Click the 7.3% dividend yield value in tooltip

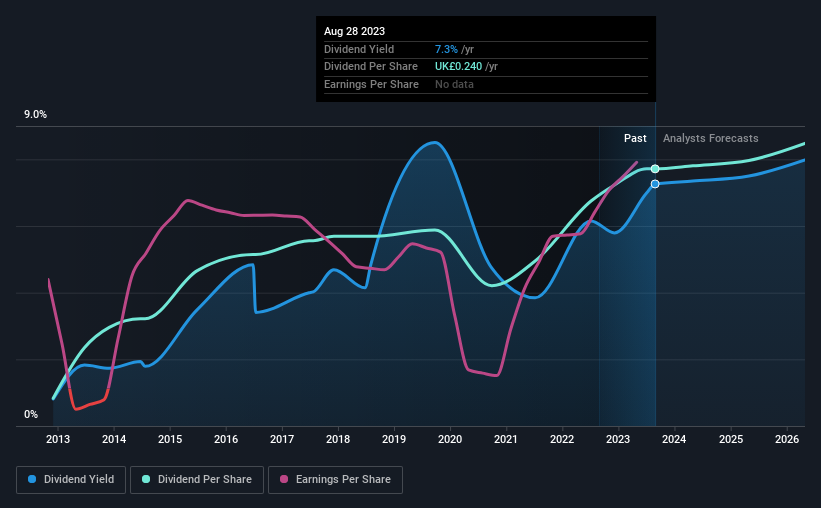click(x=446, y=49)
